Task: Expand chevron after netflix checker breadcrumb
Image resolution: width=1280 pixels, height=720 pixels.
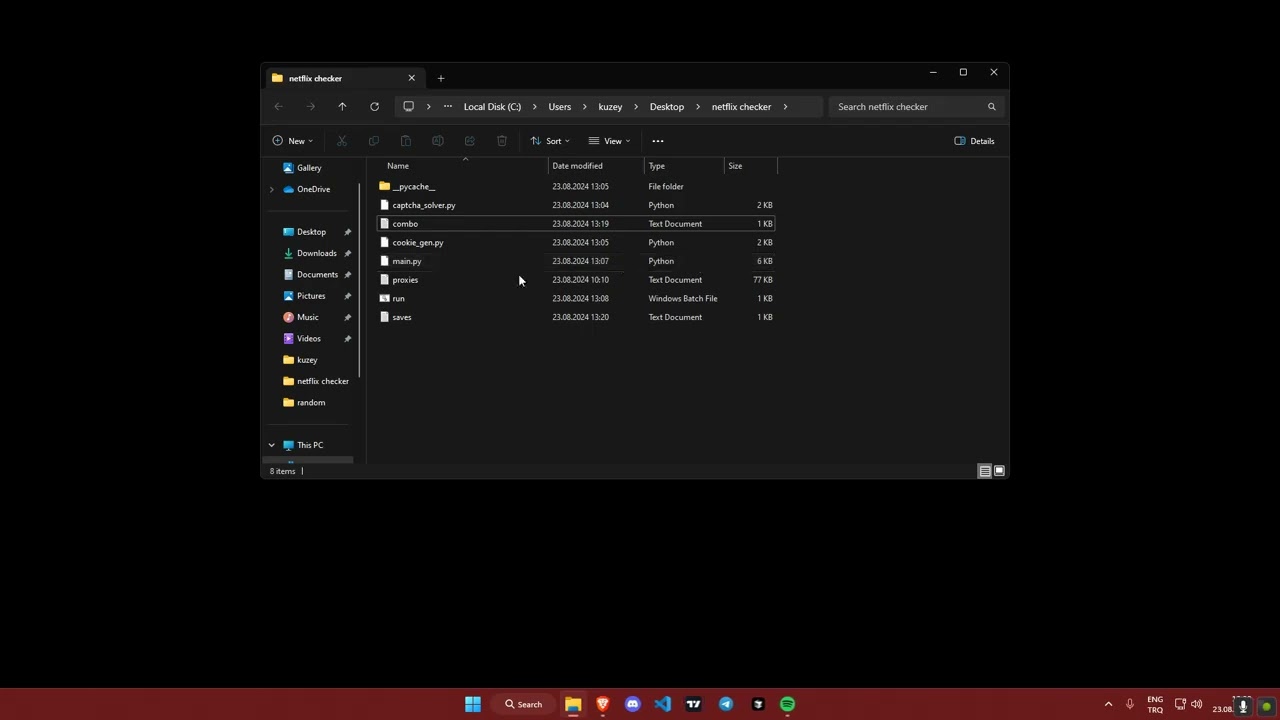Action: pyautogui.click(x=785, y=107)
